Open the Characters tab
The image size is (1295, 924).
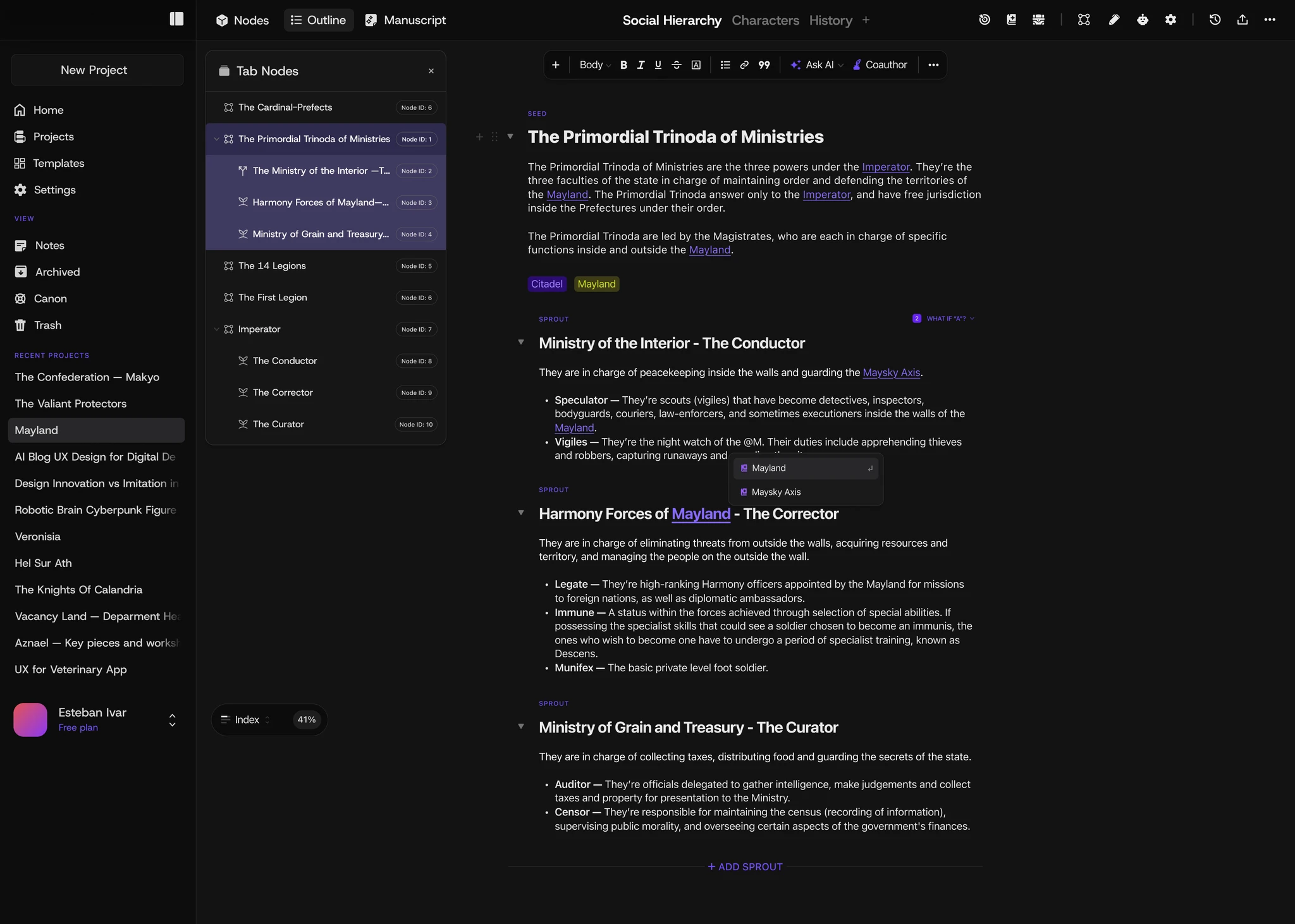pyautogui.click(x=765, y=20)
